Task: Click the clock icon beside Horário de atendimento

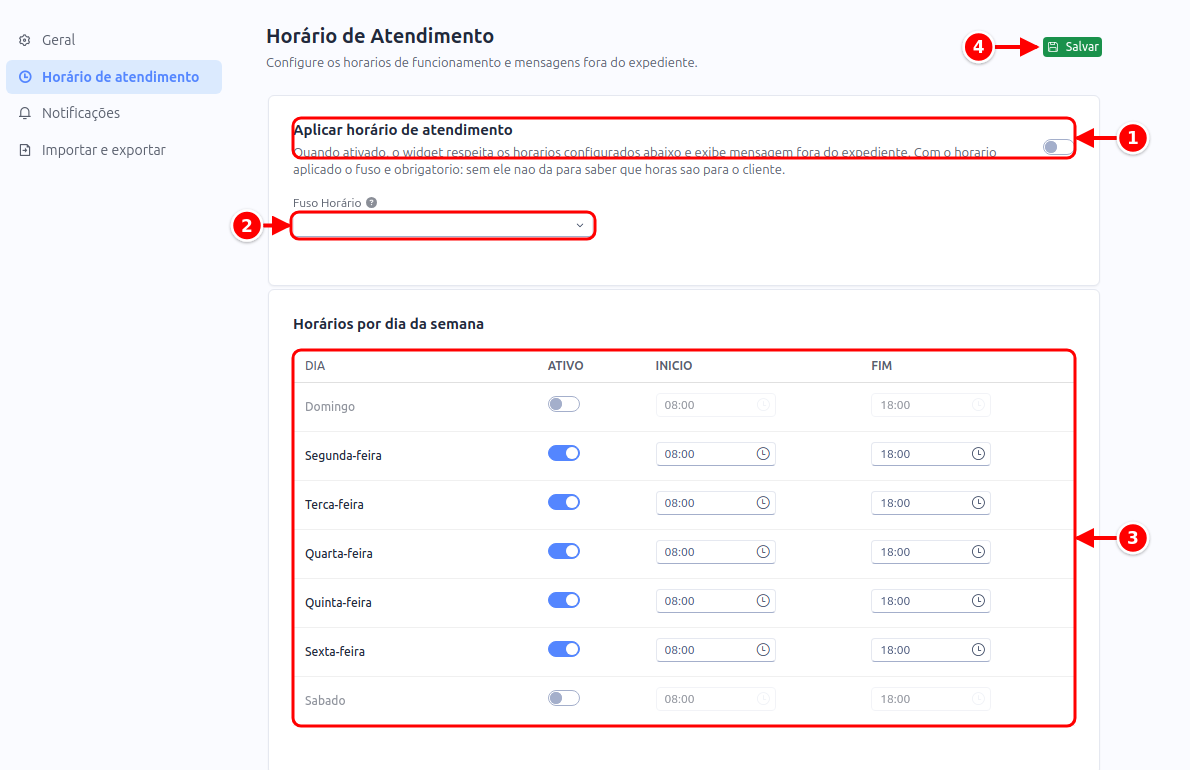Action: pyautogui.click(x=25, y=77)
